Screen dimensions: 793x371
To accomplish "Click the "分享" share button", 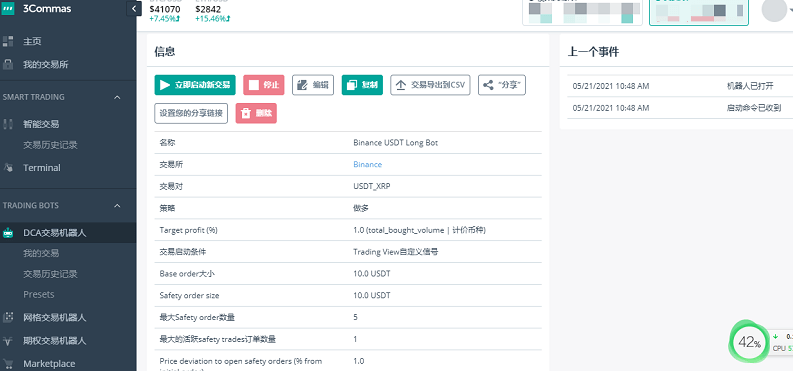I will (502, 85).
